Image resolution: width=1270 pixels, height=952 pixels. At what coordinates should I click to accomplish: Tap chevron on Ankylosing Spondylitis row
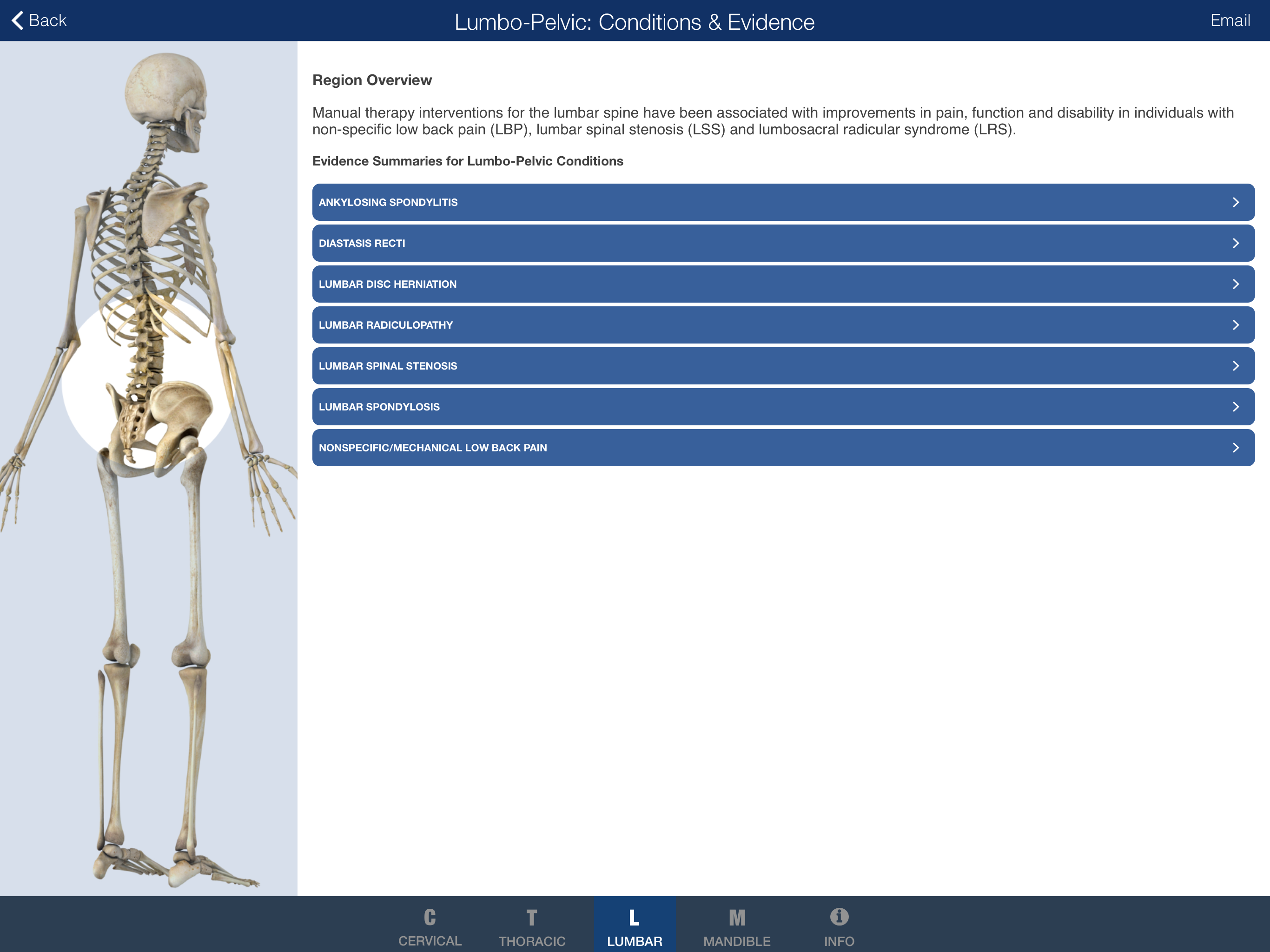[x=1236, y=202]
